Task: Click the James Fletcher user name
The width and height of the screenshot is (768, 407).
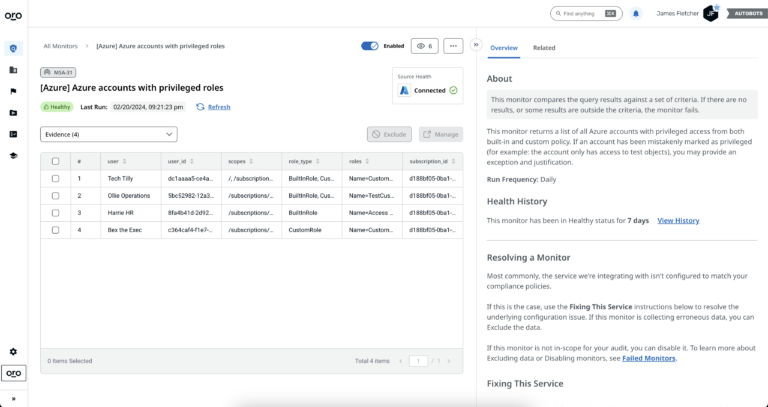Action: click(677, 14)
